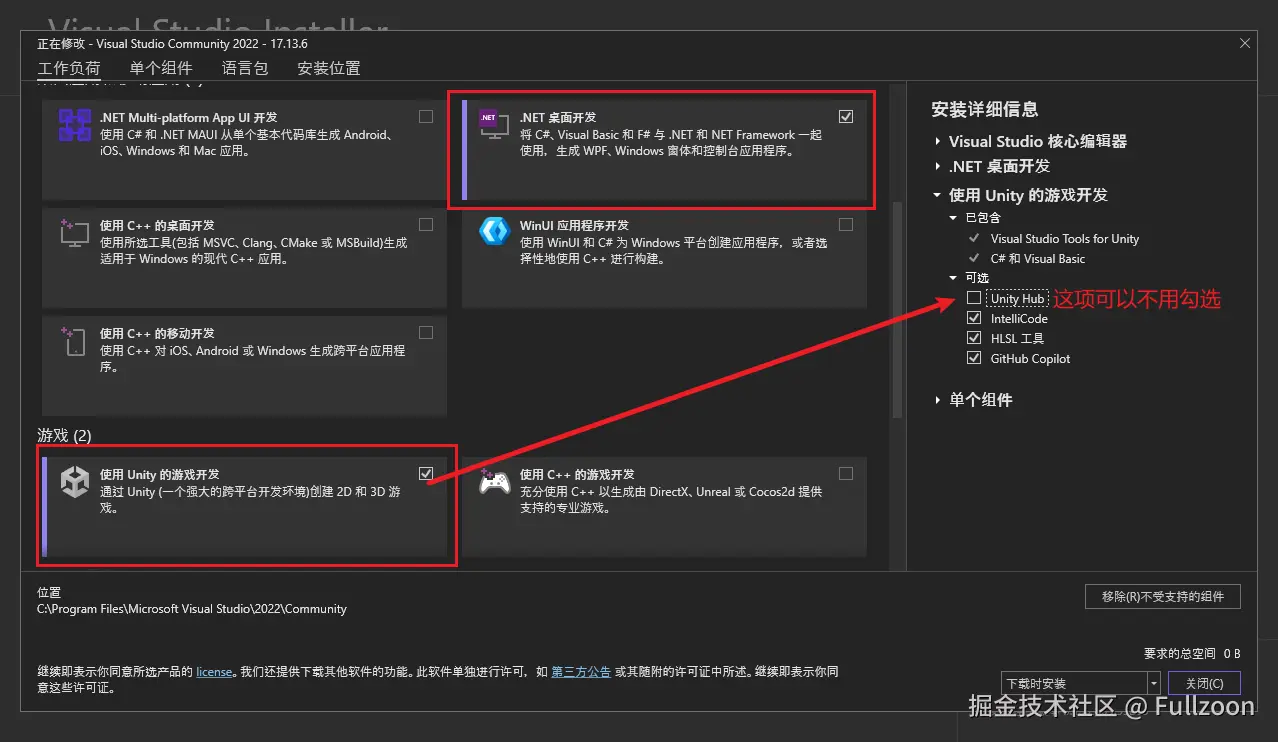The width and height of the screenshot is (1278, 742).
Task: Collapse the 可选 section
Action: [x=953, y=278]
